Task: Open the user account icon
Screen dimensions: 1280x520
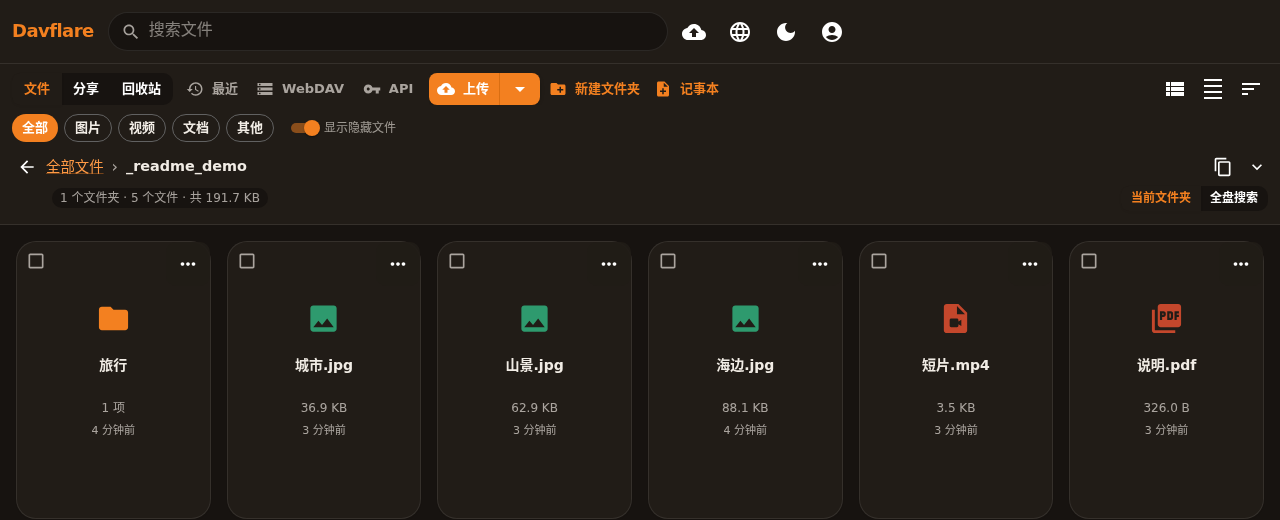Action: coord(832,32)
